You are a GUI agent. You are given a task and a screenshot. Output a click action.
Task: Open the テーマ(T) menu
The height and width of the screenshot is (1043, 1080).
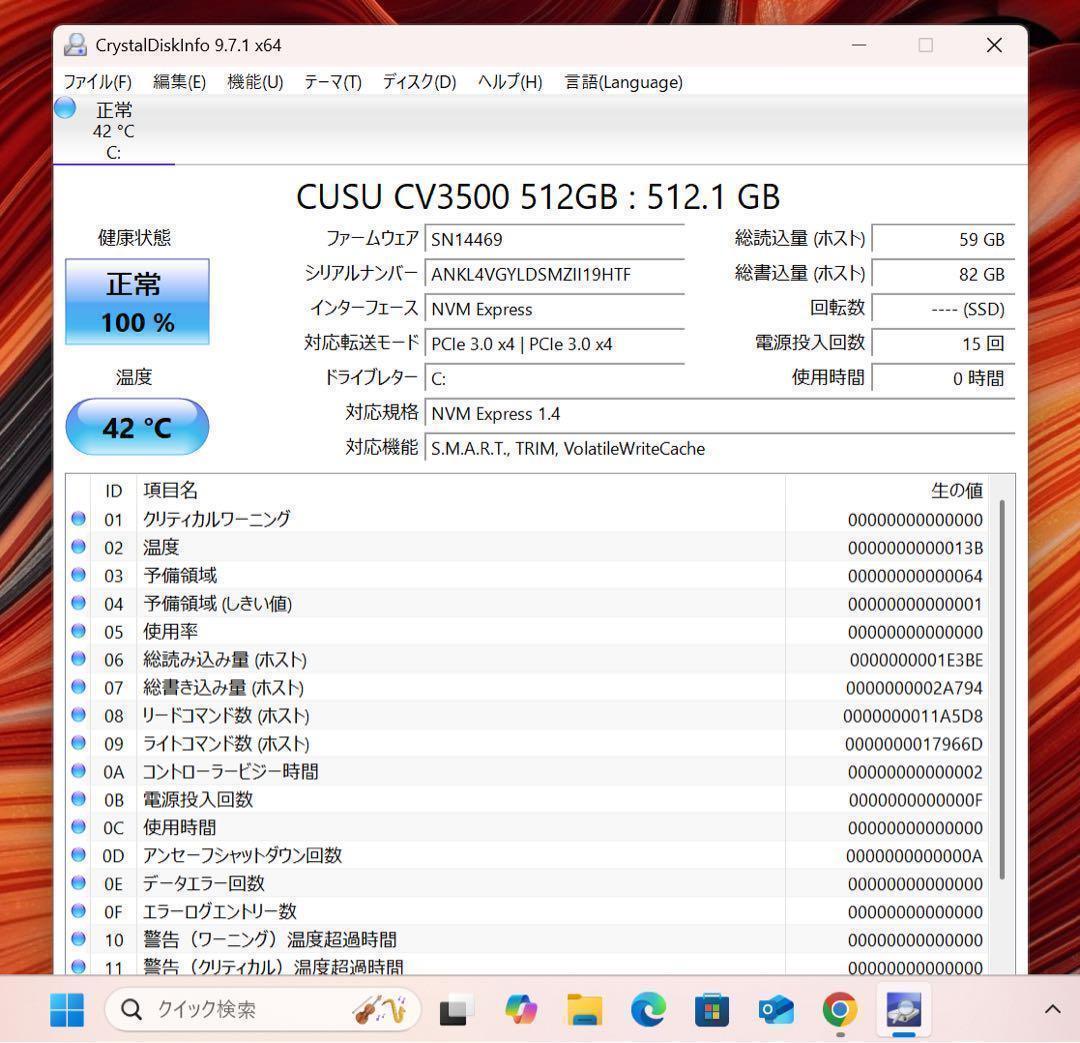(333, 82)
